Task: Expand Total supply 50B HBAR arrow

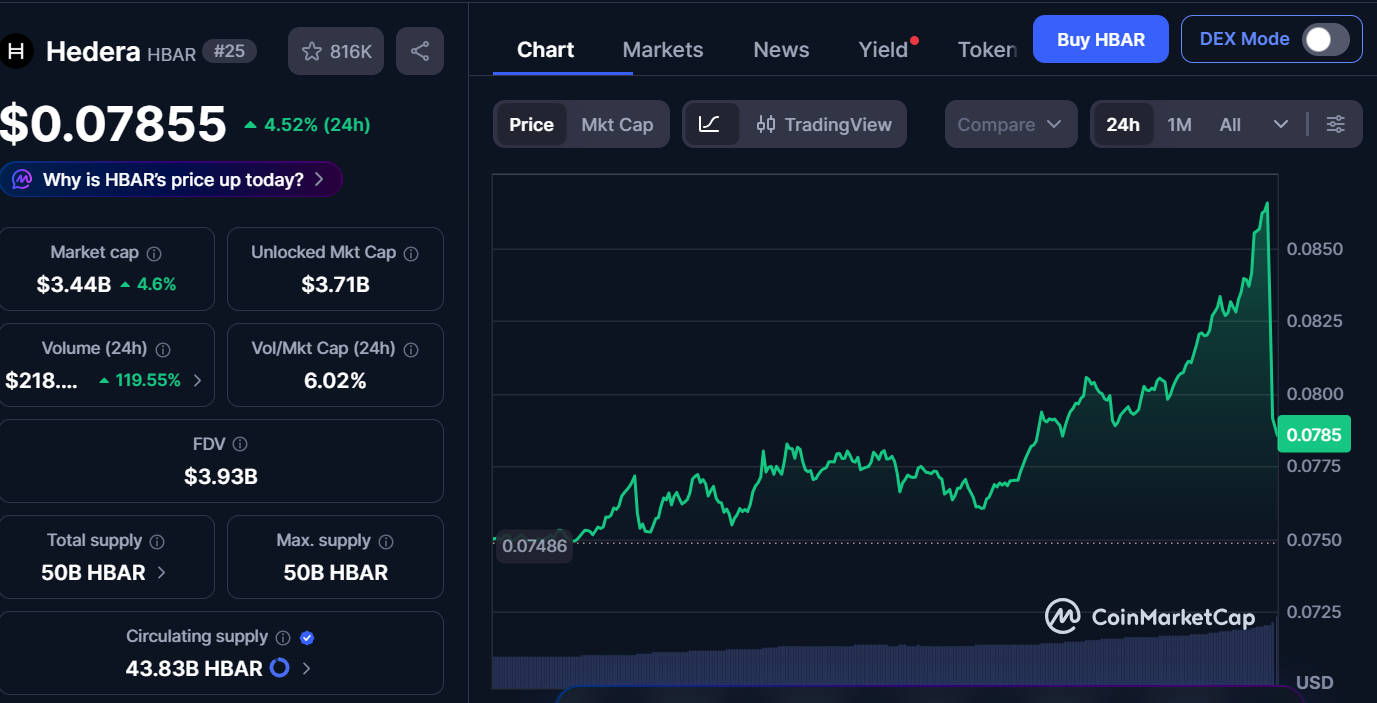Action: 162,573
